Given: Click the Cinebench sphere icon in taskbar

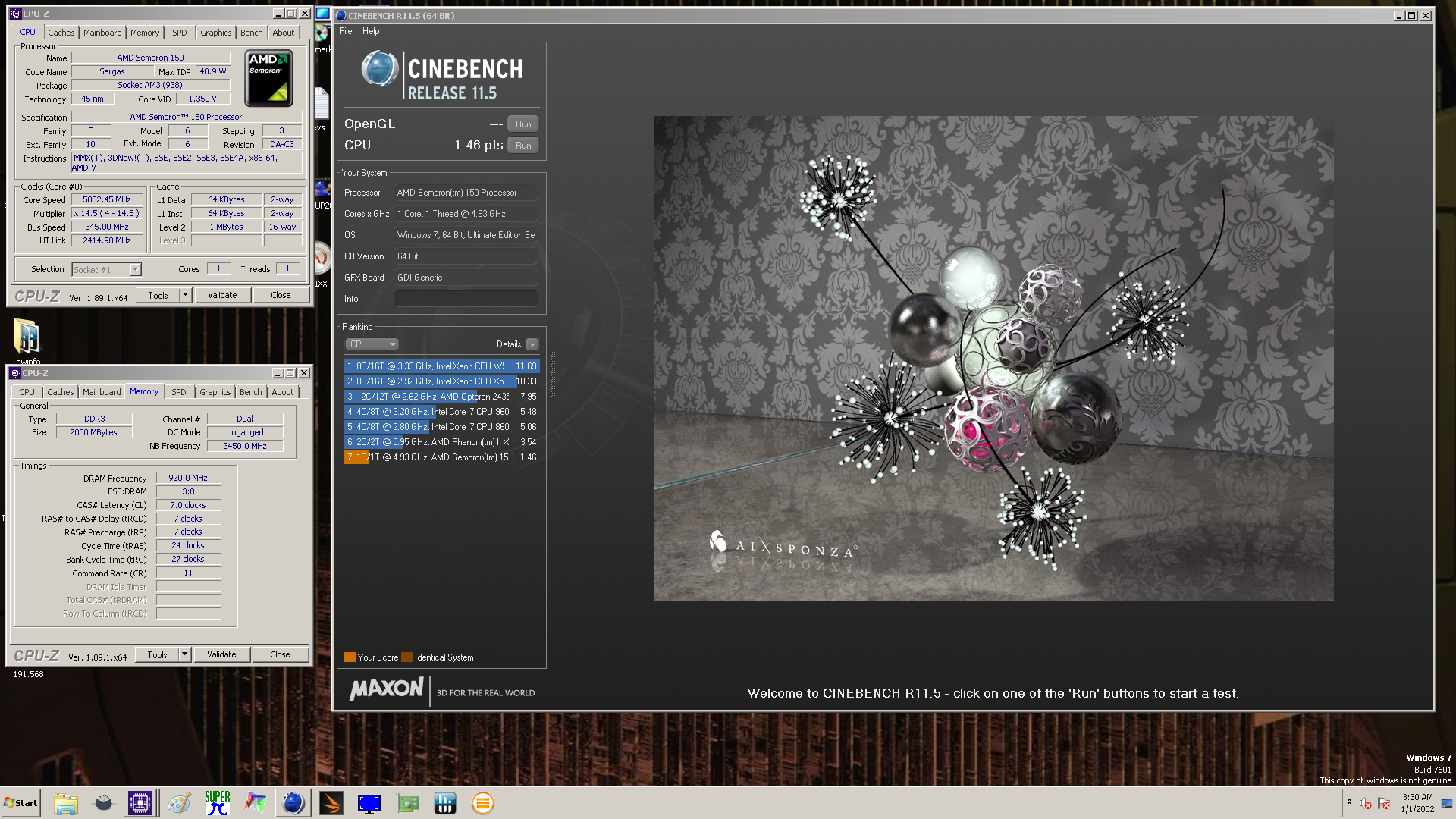Looking at the screenshot, I should pyautogui.click(x=293, y=803).
